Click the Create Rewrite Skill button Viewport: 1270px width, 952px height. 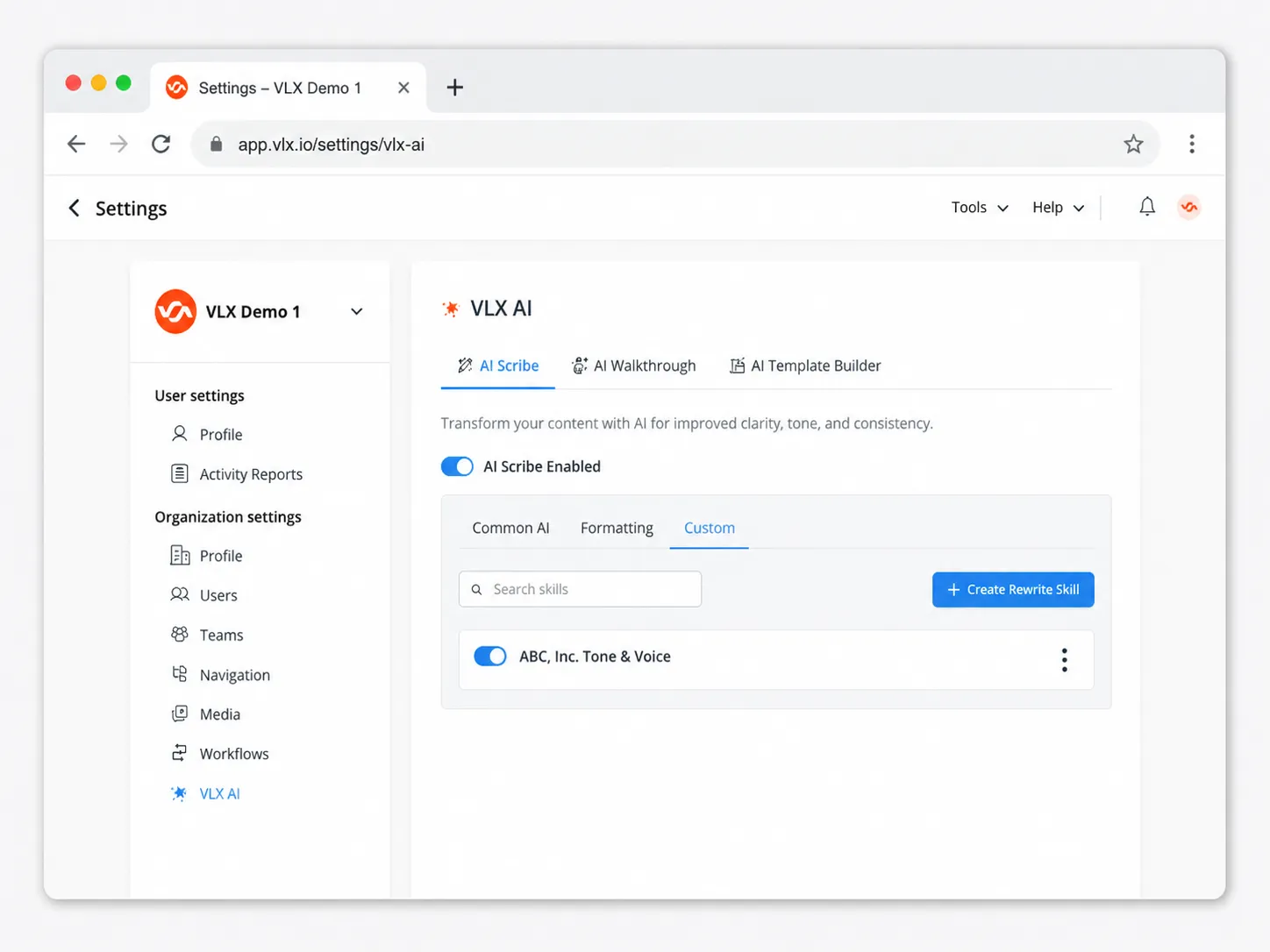pos(1013,590)
